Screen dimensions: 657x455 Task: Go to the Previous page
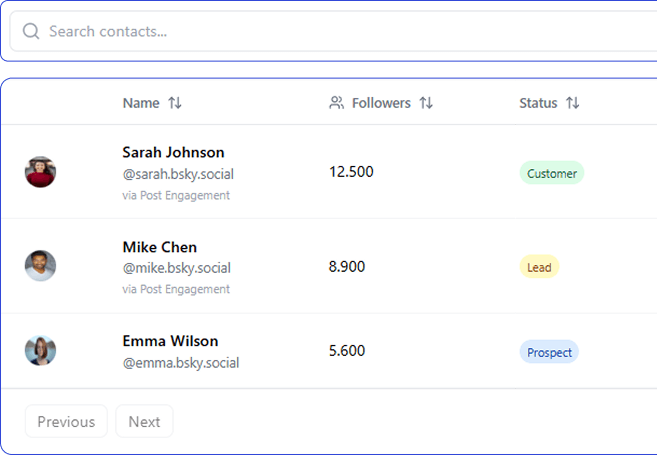pyautogui.click(x=66, y=422)
